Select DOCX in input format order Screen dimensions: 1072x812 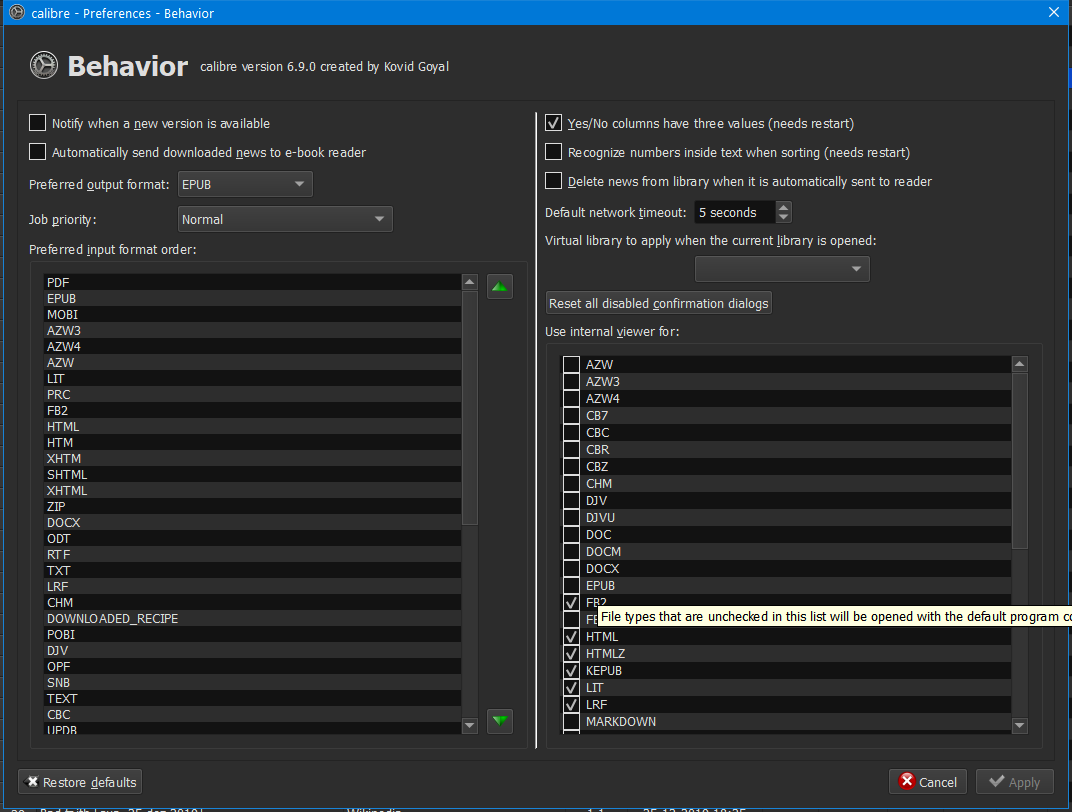click(252, 522)
